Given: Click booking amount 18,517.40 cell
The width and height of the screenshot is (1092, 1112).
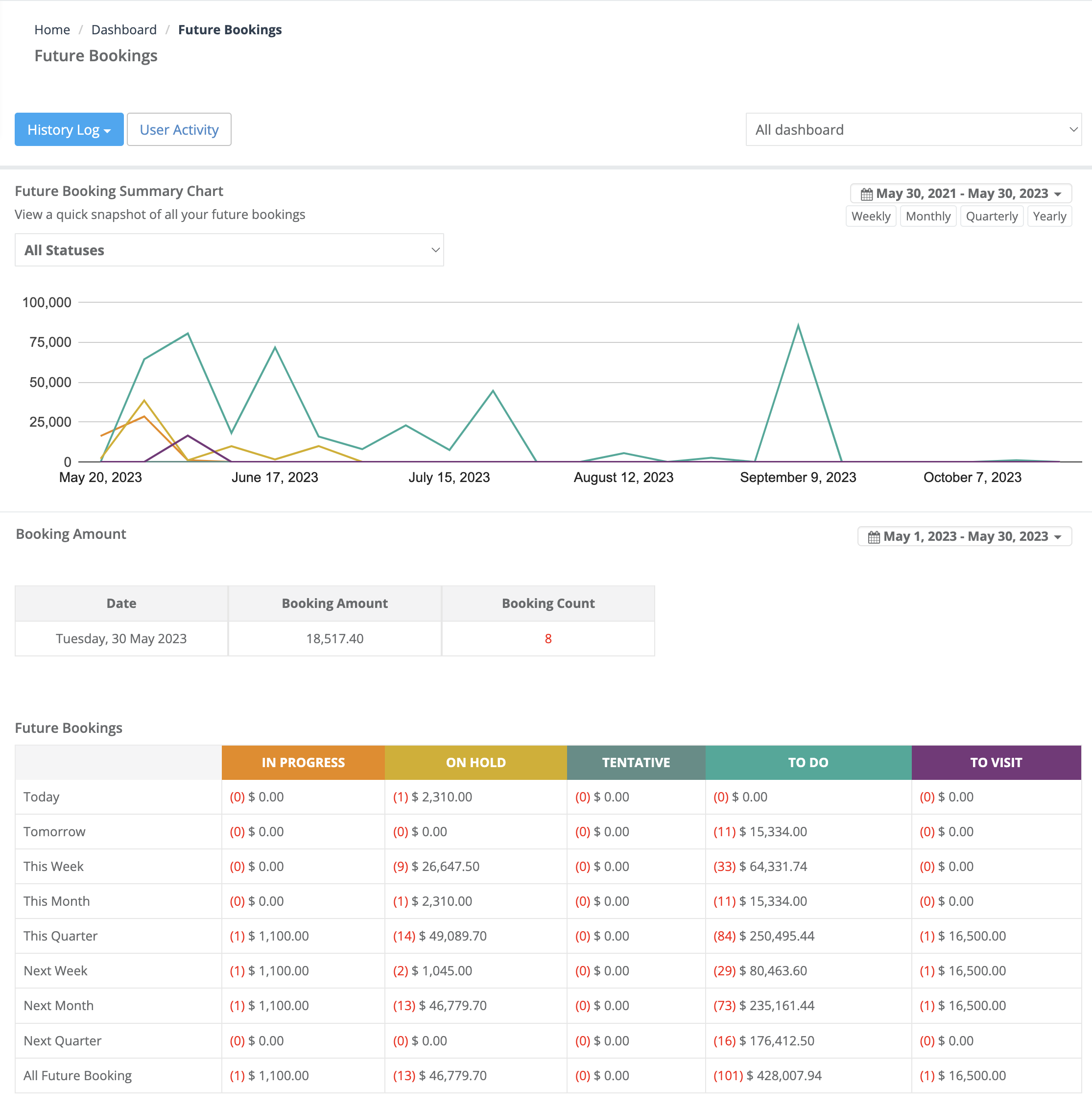Looking at the screenshot, I should point(335,639).
